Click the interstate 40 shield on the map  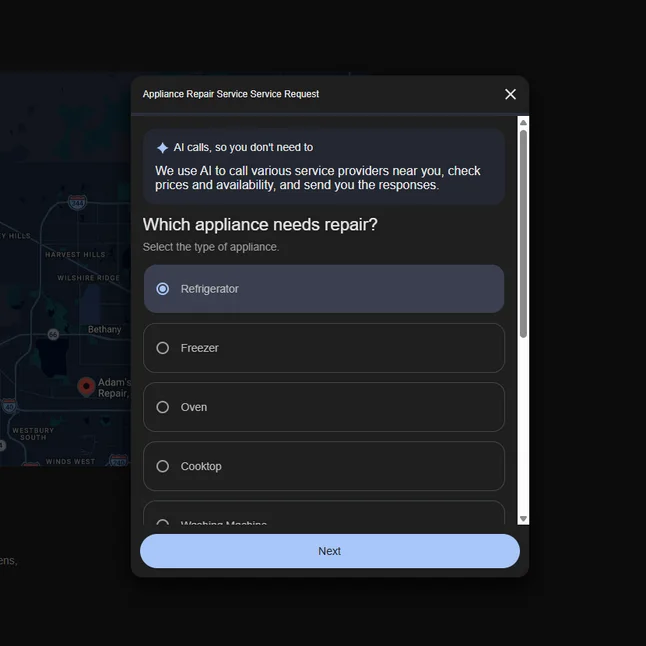click(x=9, y=406)
